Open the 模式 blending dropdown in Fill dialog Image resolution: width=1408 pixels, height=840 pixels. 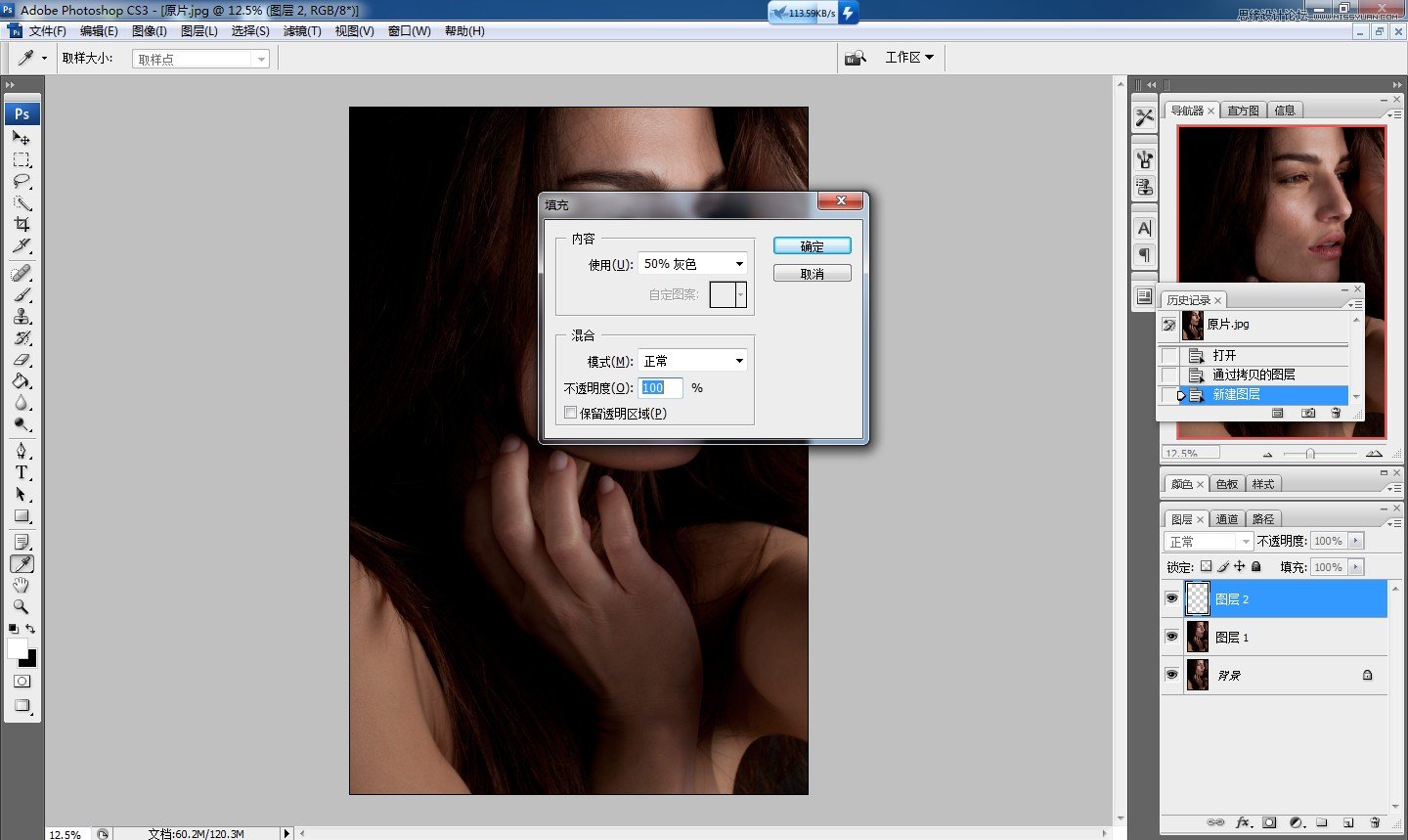[x=692, y=361]
